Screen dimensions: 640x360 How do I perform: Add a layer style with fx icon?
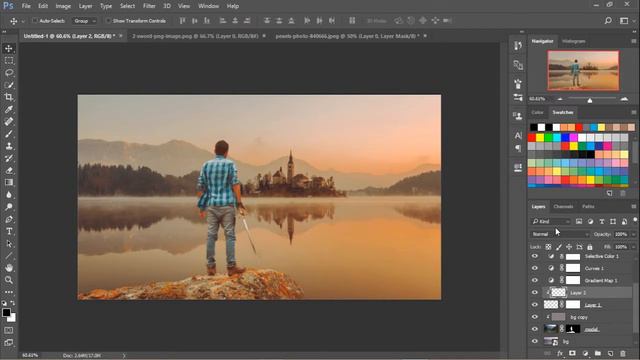[x=560, y=353]
